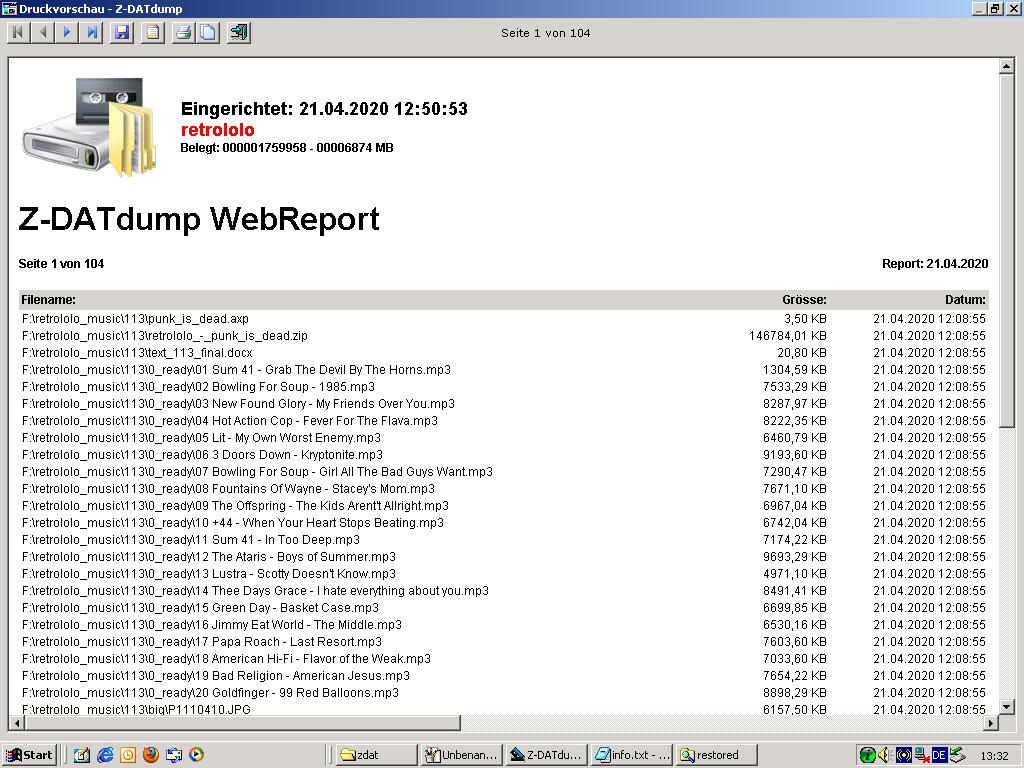Click the sync arrows quick launch icon
The image size is (1024, 768).
173,755
